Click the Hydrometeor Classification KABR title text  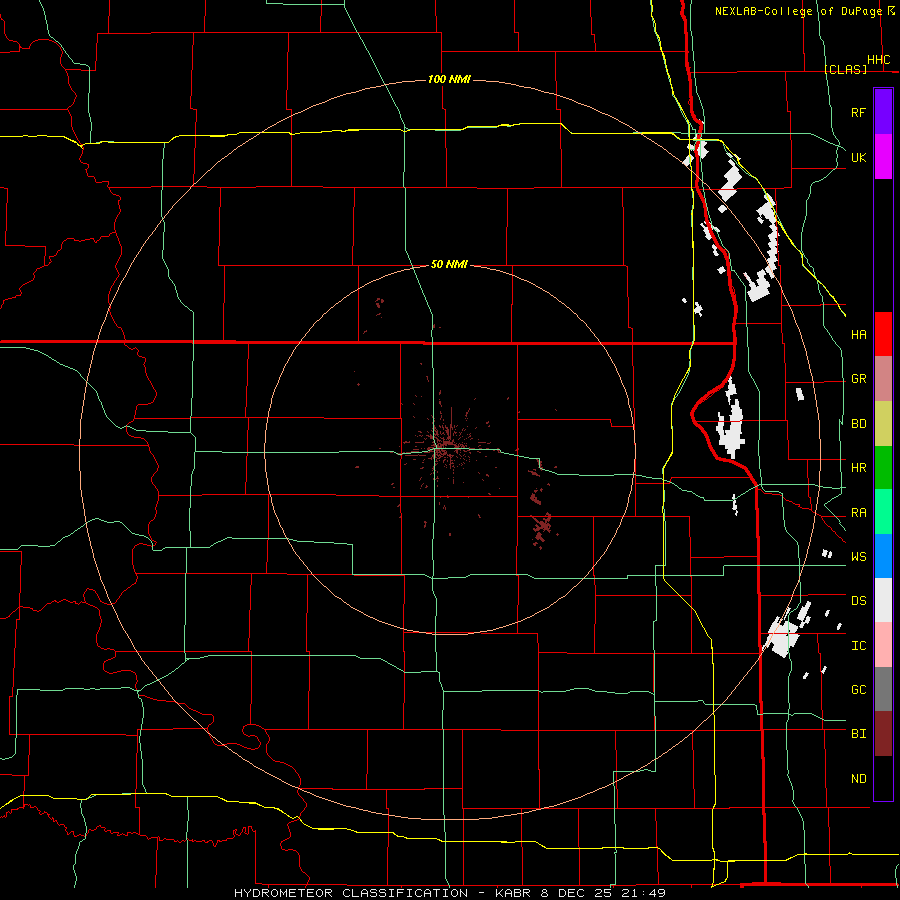(x=449, y=893)
